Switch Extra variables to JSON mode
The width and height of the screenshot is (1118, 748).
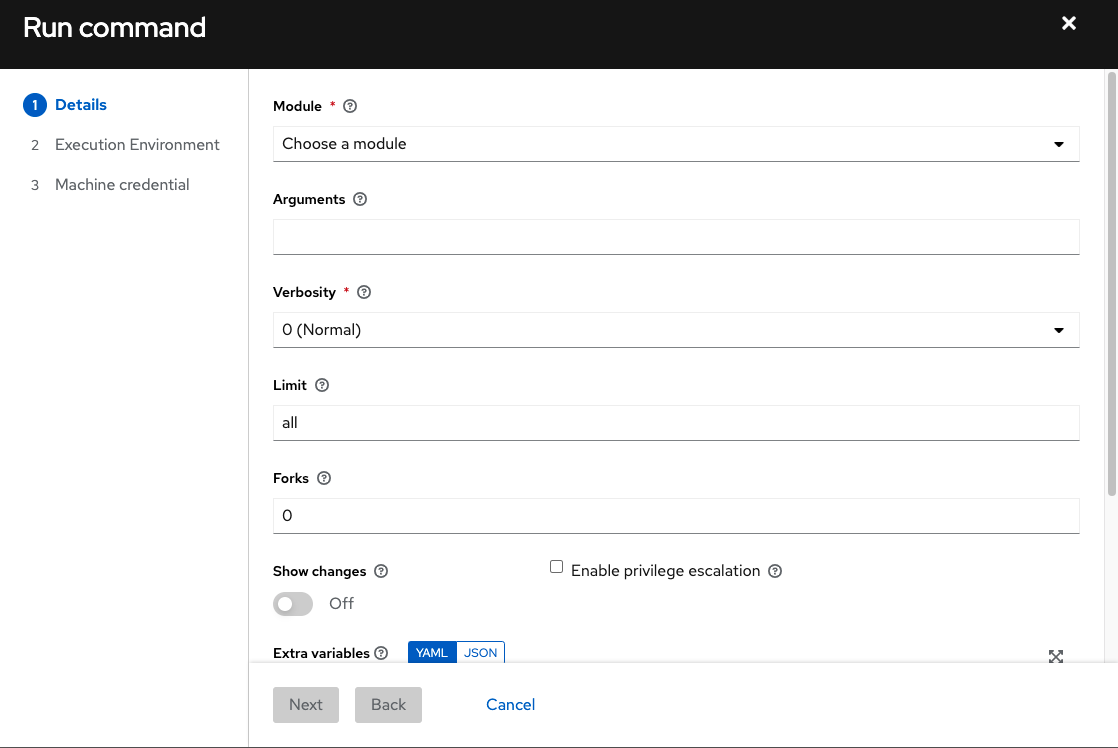[x=480, y=652]
